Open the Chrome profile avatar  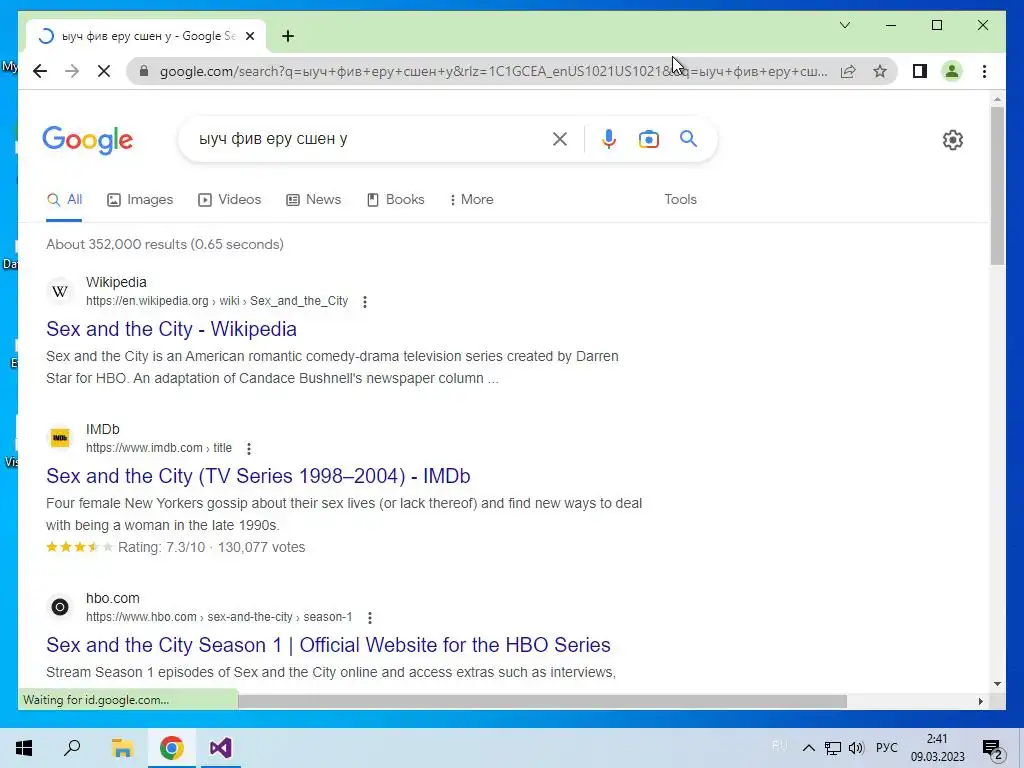tap(952, 71)
